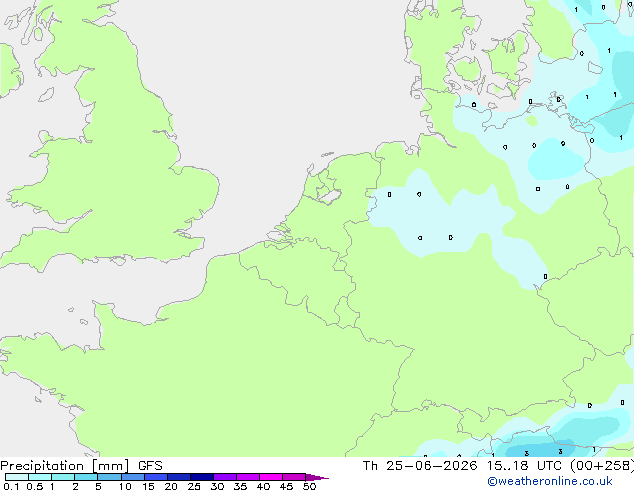Click the 0.1–0.5 mm palest legend swatch

pos(17,477)
